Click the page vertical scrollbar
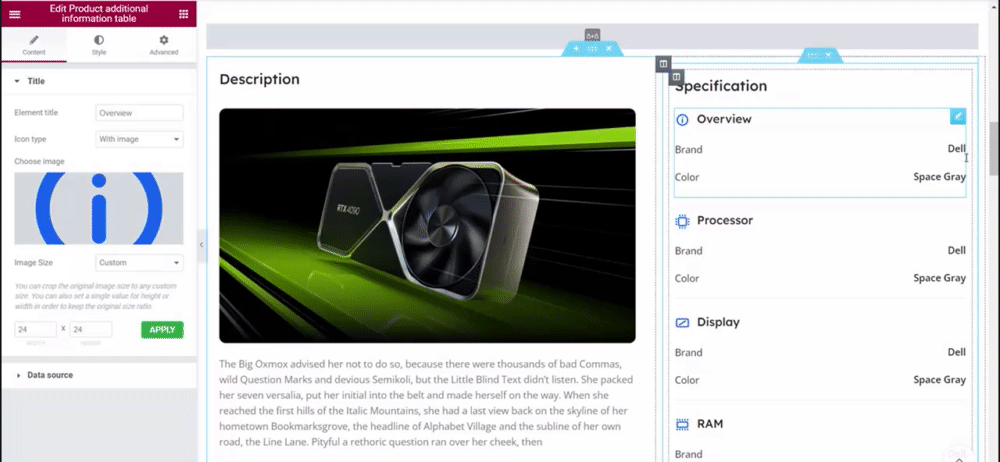Image resolution: width=1000 pixels, height=462 pixels. 994,147
